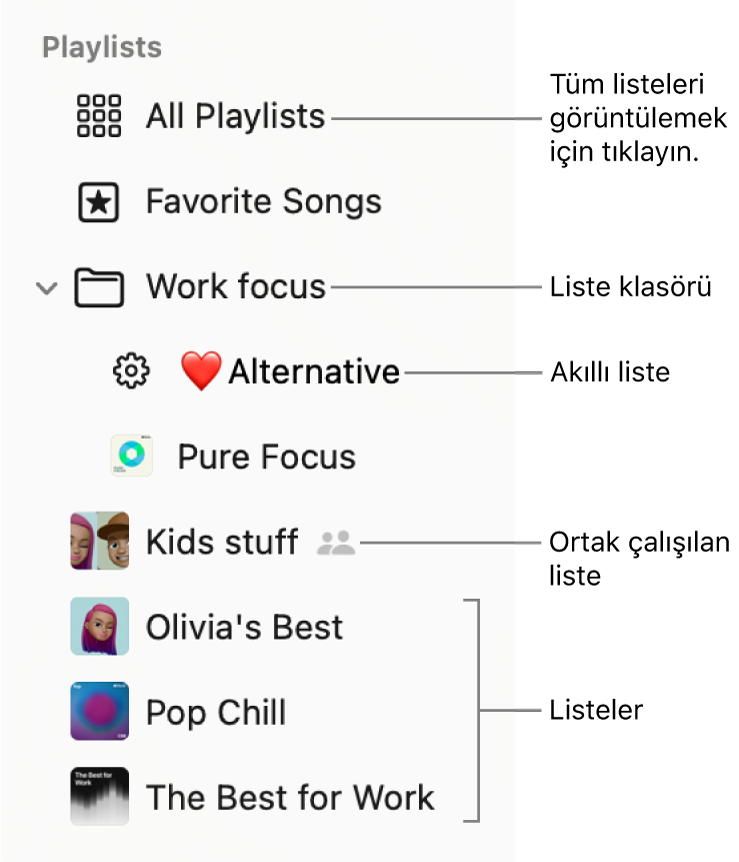Click the All Playlists grid icon

(98, 116)
